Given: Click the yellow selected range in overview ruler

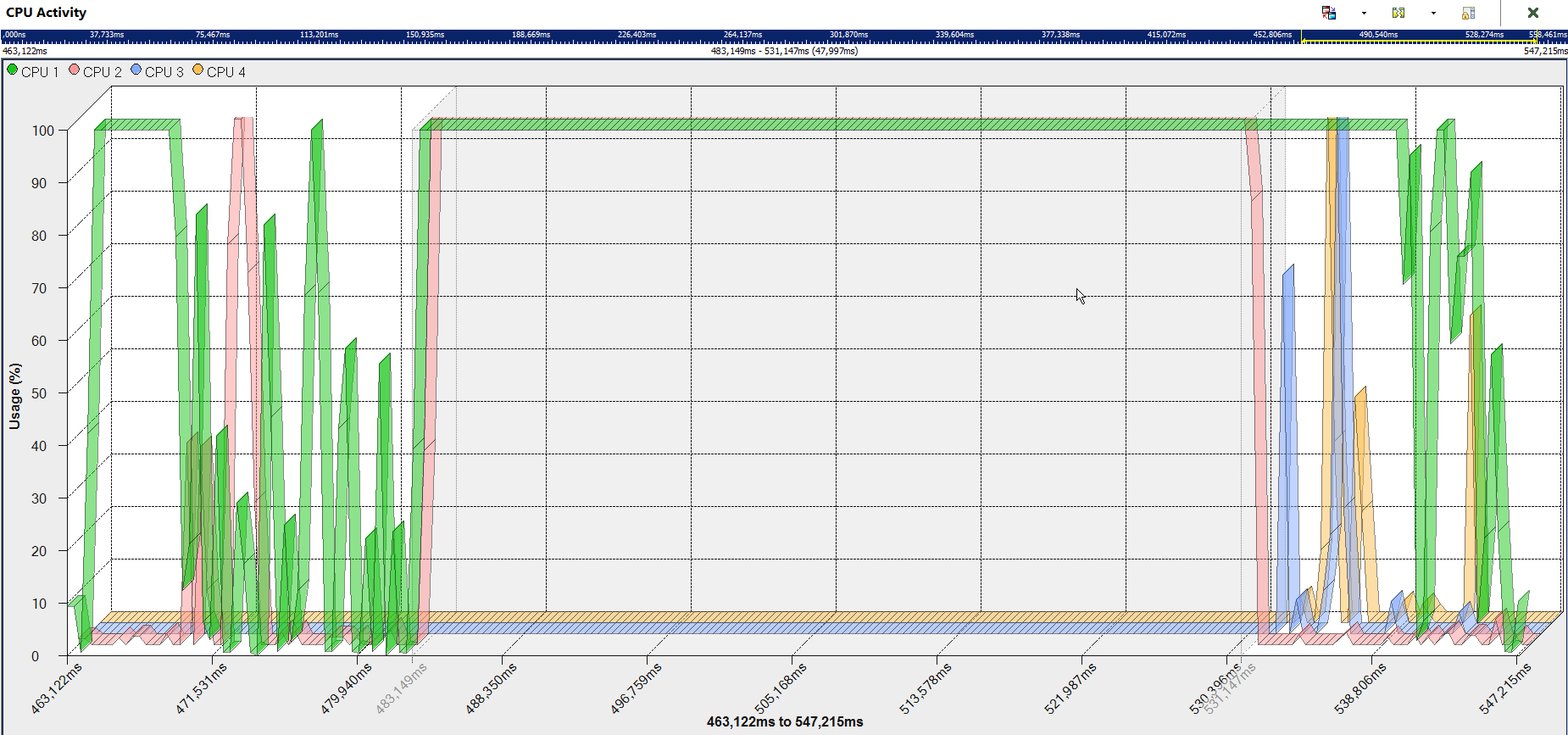Looking at the screenshot, I should [x=1418, y=40].
